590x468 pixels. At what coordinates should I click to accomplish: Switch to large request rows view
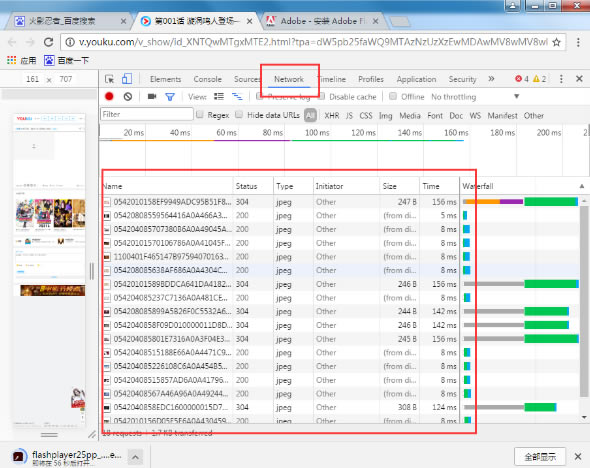[x=219, y=97]
